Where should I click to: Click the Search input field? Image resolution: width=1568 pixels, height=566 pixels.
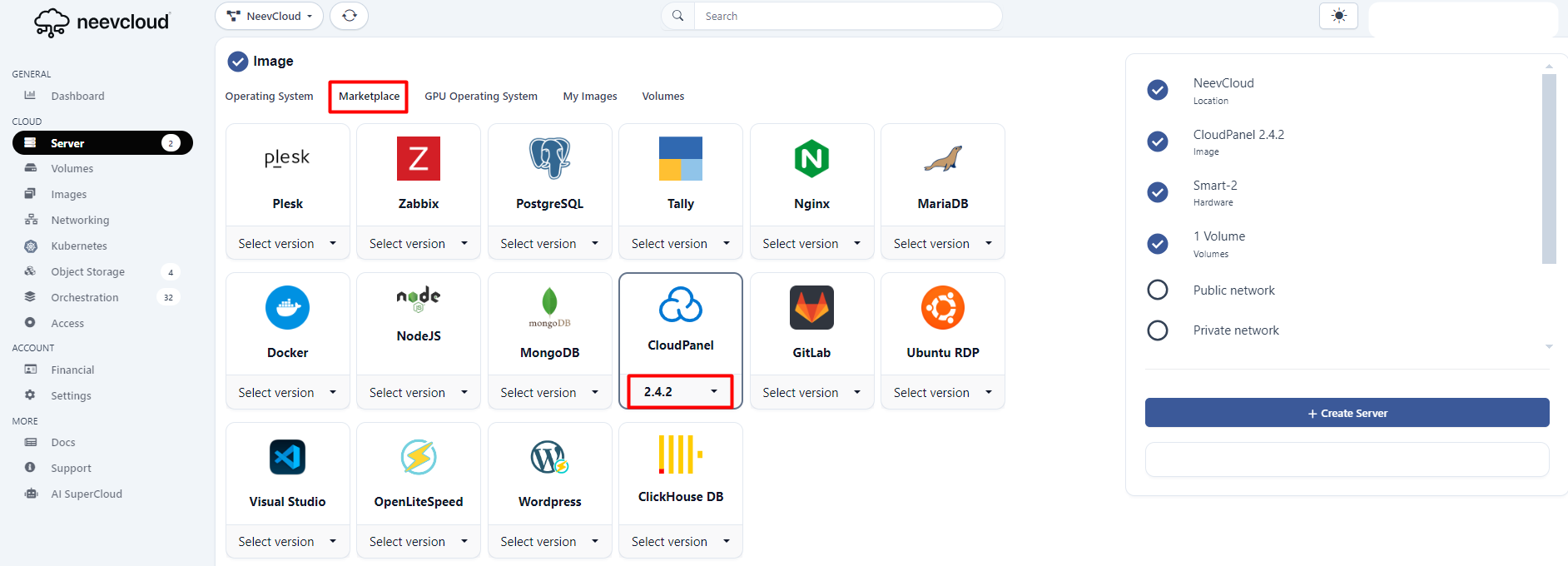pyautogui.click(x=847, y=16)
